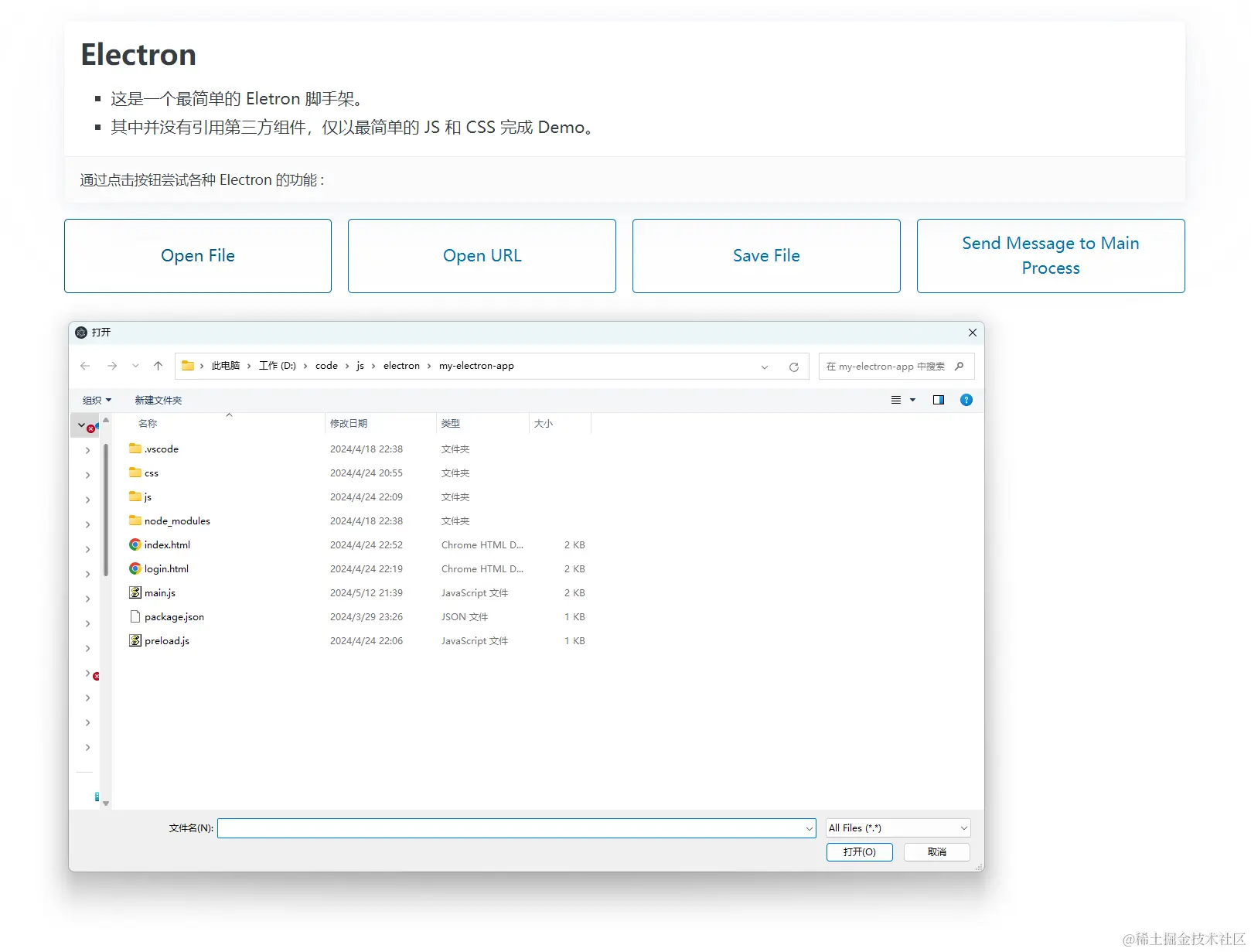Select the .vscode folder icon
Viewport: 1251px width, 952px height.
click(135, 449)
